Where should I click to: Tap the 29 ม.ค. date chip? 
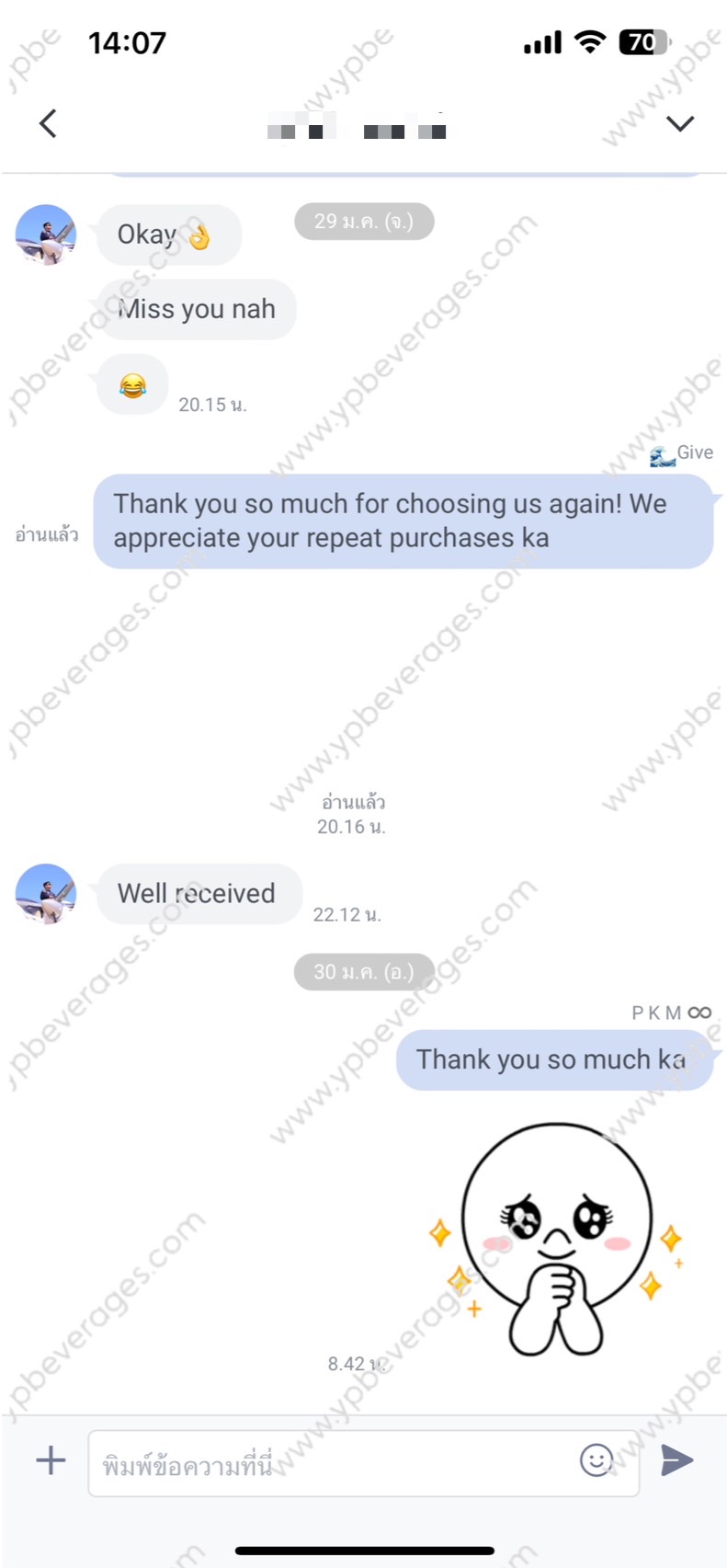pyautogui.click(x=364, y=221)
